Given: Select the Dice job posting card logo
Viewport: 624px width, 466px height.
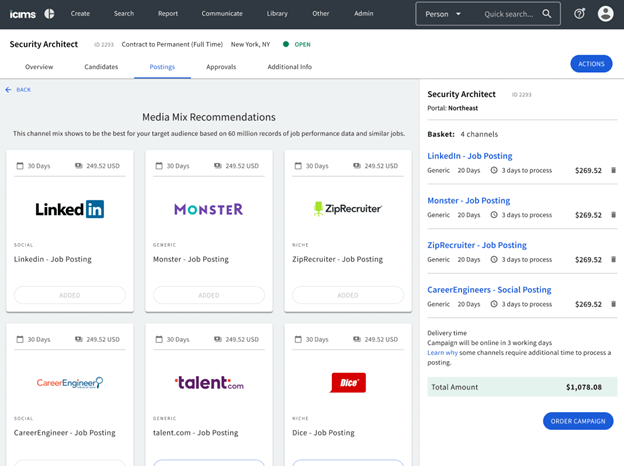Looking at the screenshot, I should pyautogui.click(x=347, y=382).
